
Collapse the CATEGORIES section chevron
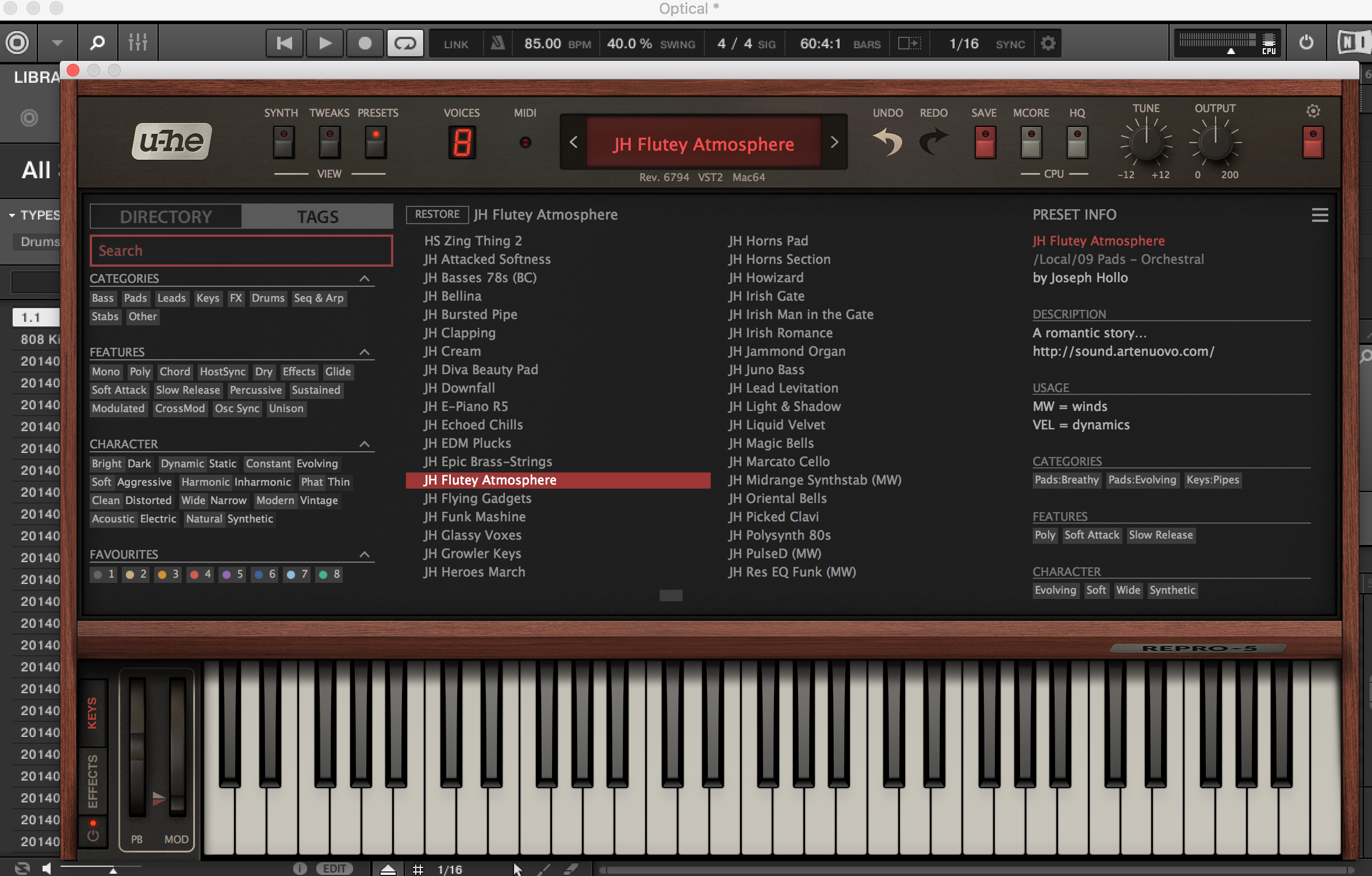click(365, 279)
